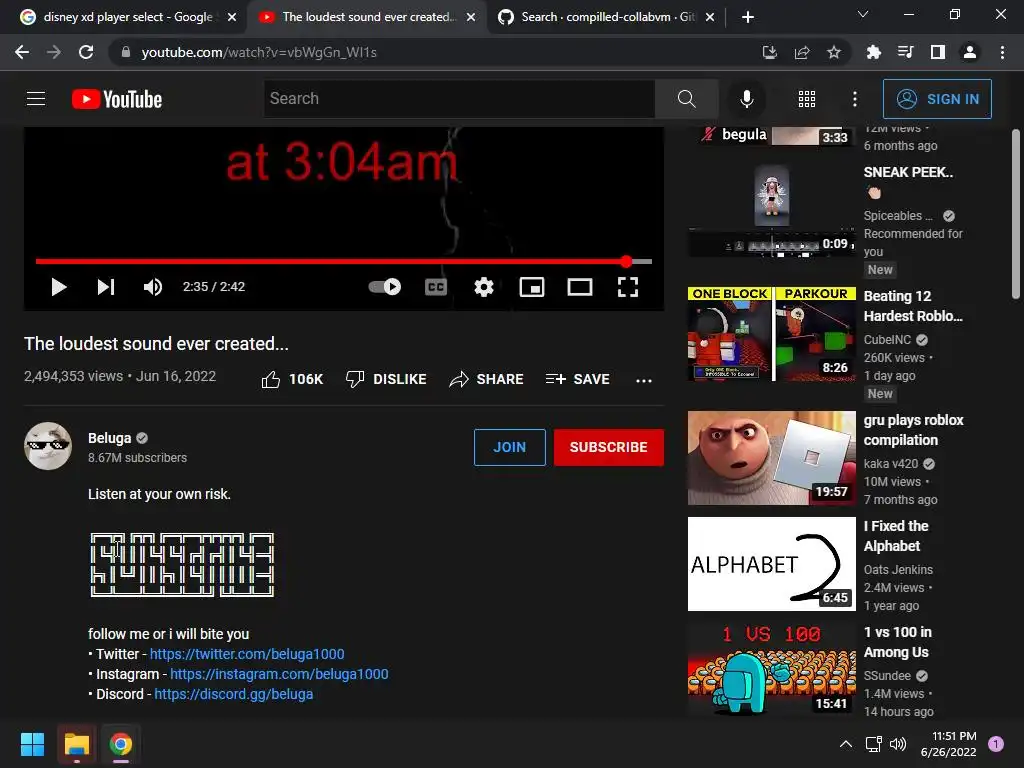Open Beluga's Twitter link
Viewport: 1024px width, 768px height.
(x=247, y=654)
